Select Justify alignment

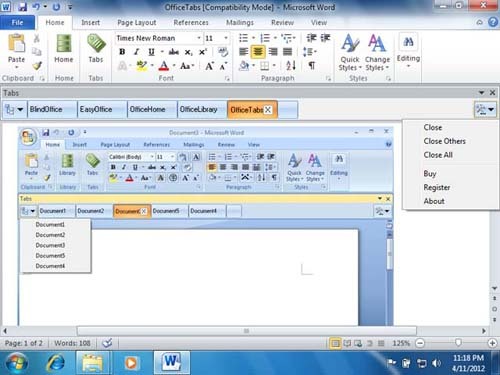pyautogui.click(x=287, y=52)
